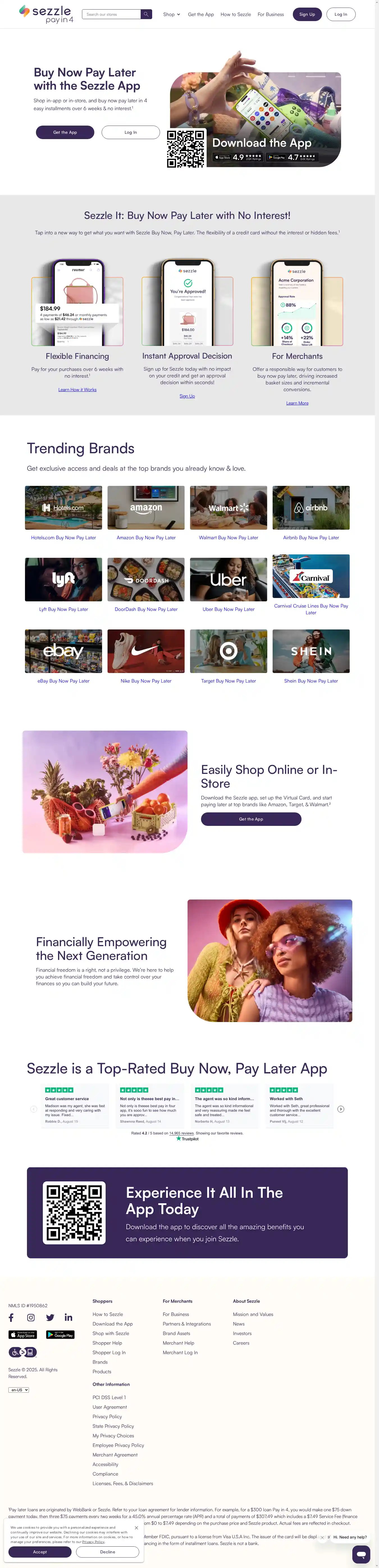Image resolution: width=379 pixels, height=1568 pixels.
Task: Open the Facebook icon in footer
Action: [x=11, y=1317]
